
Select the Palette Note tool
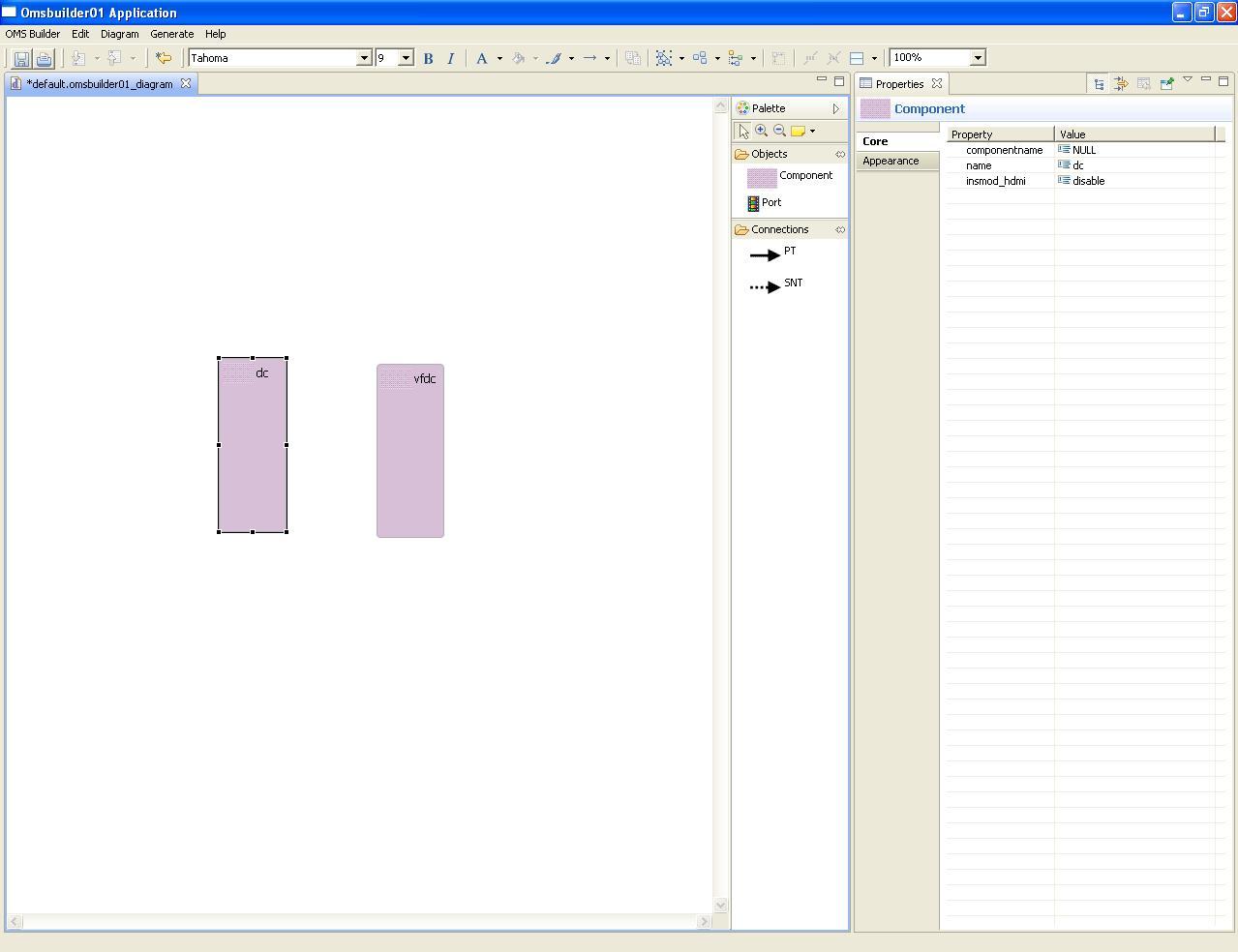798,131
